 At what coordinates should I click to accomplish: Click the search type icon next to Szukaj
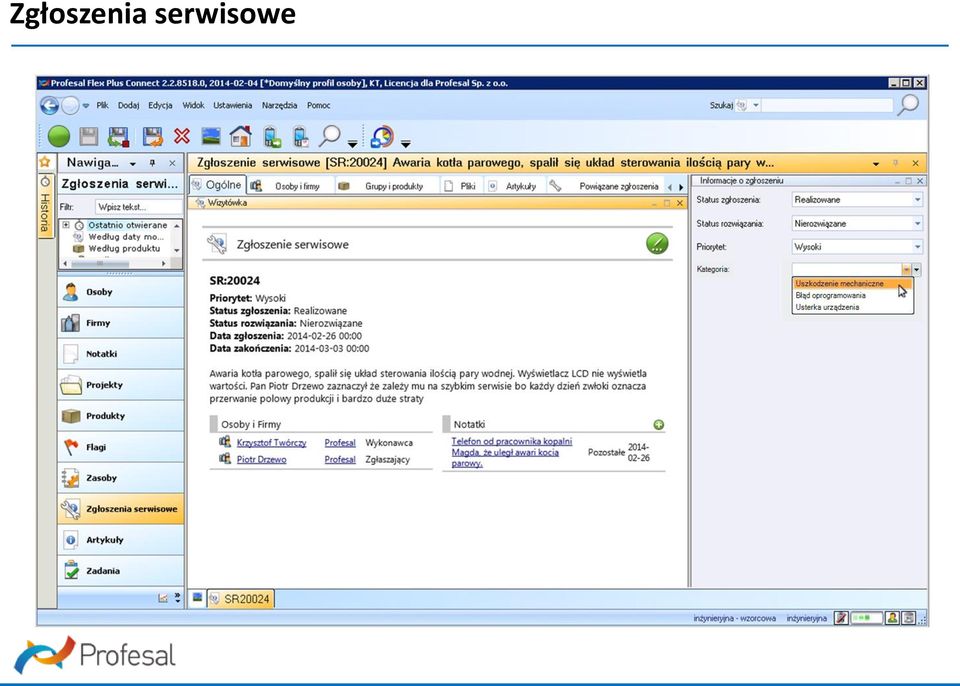tap(742, 105)
